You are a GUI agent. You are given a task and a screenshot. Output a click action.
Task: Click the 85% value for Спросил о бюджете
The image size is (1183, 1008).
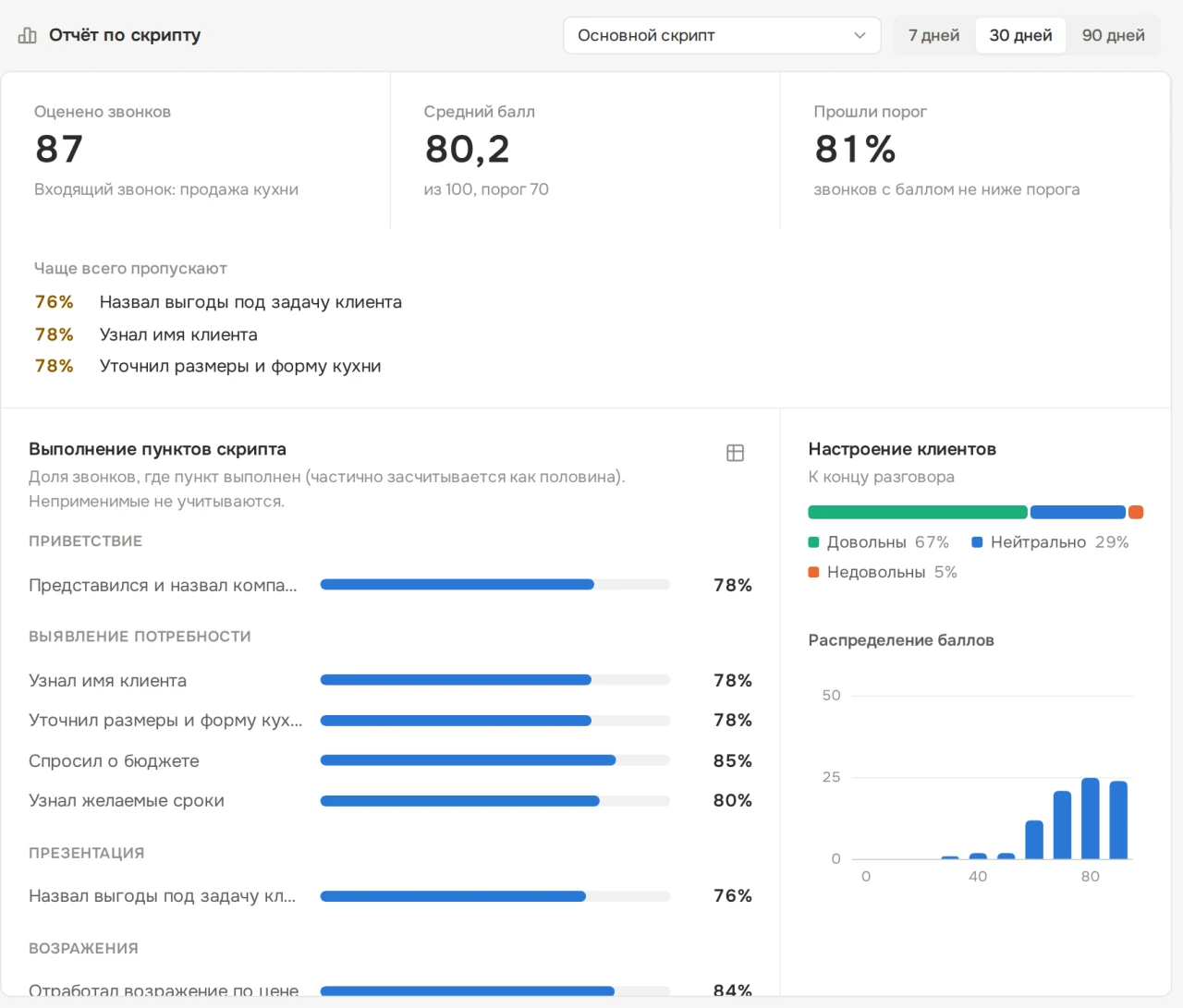coord(733,760)
